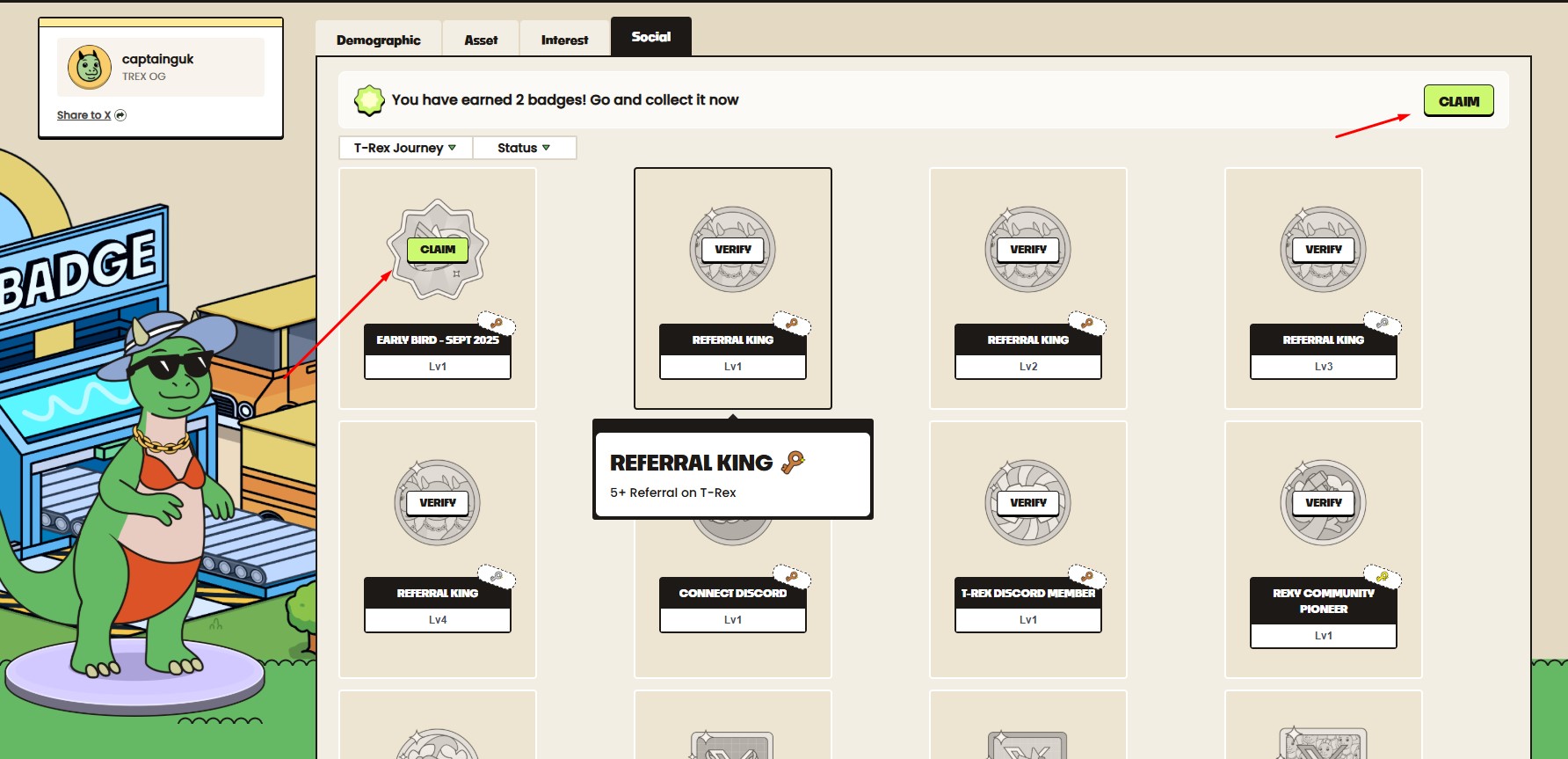Switch to the Demographic tab
This screenshot has height=759, width=1568.
(x=378, y=40)
